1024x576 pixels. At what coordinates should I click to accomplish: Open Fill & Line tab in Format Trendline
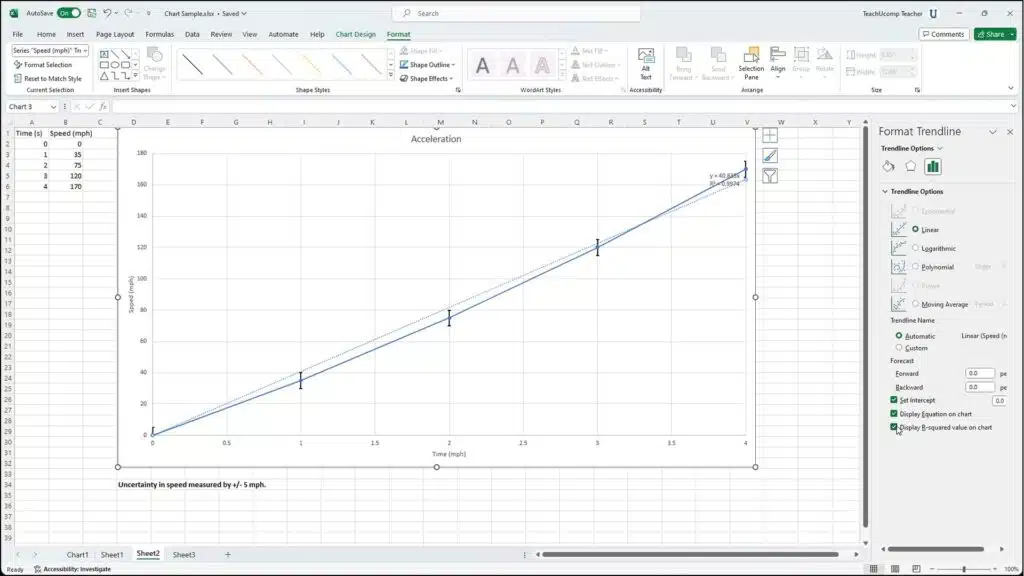pos(888,167)
